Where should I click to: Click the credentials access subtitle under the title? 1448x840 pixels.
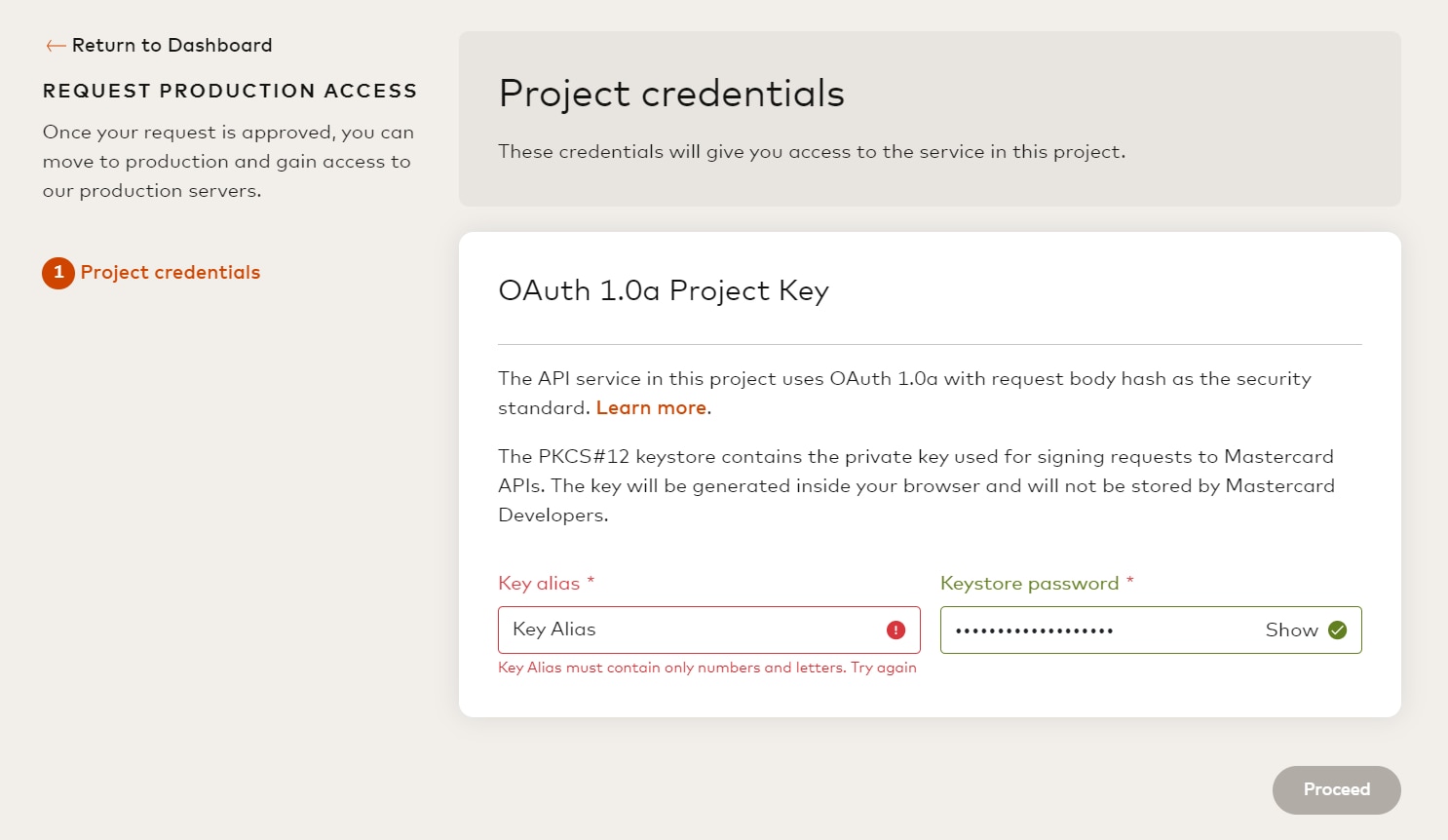[812, 152]
